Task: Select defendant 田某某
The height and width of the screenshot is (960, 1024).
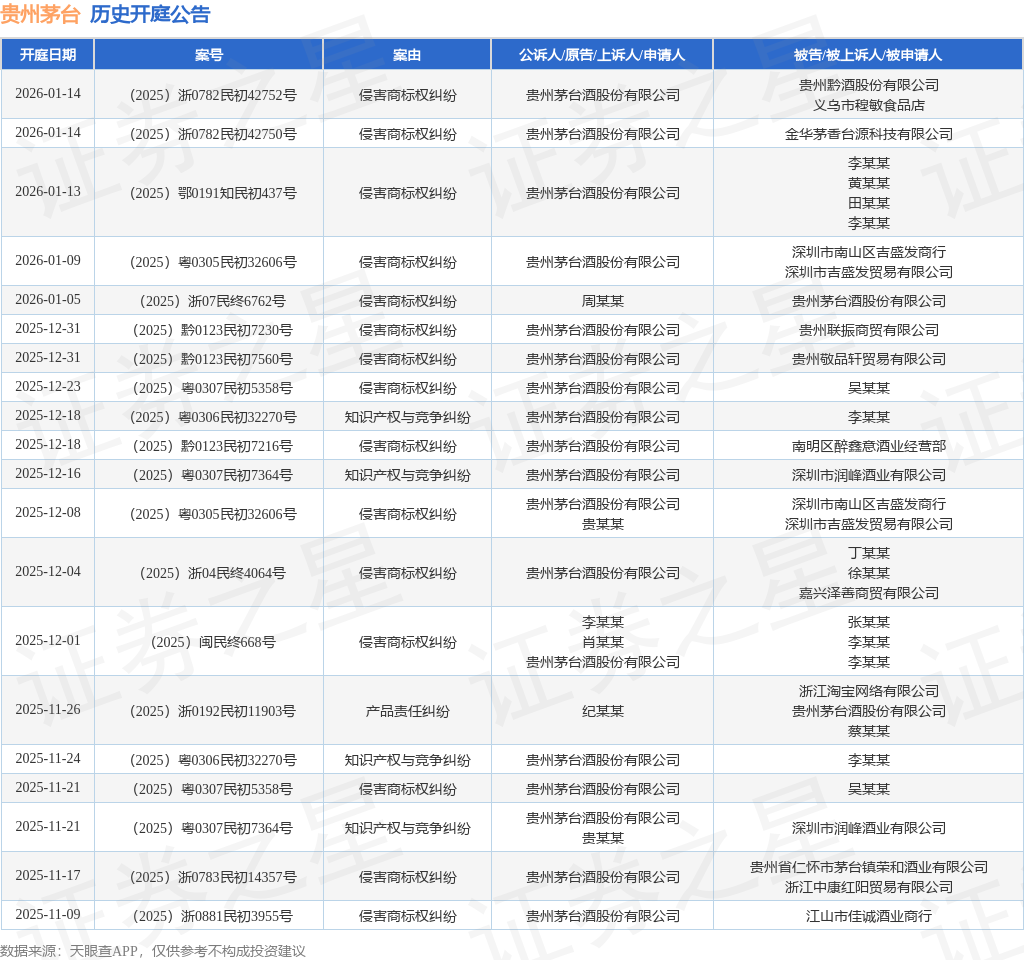Action: 869,203
